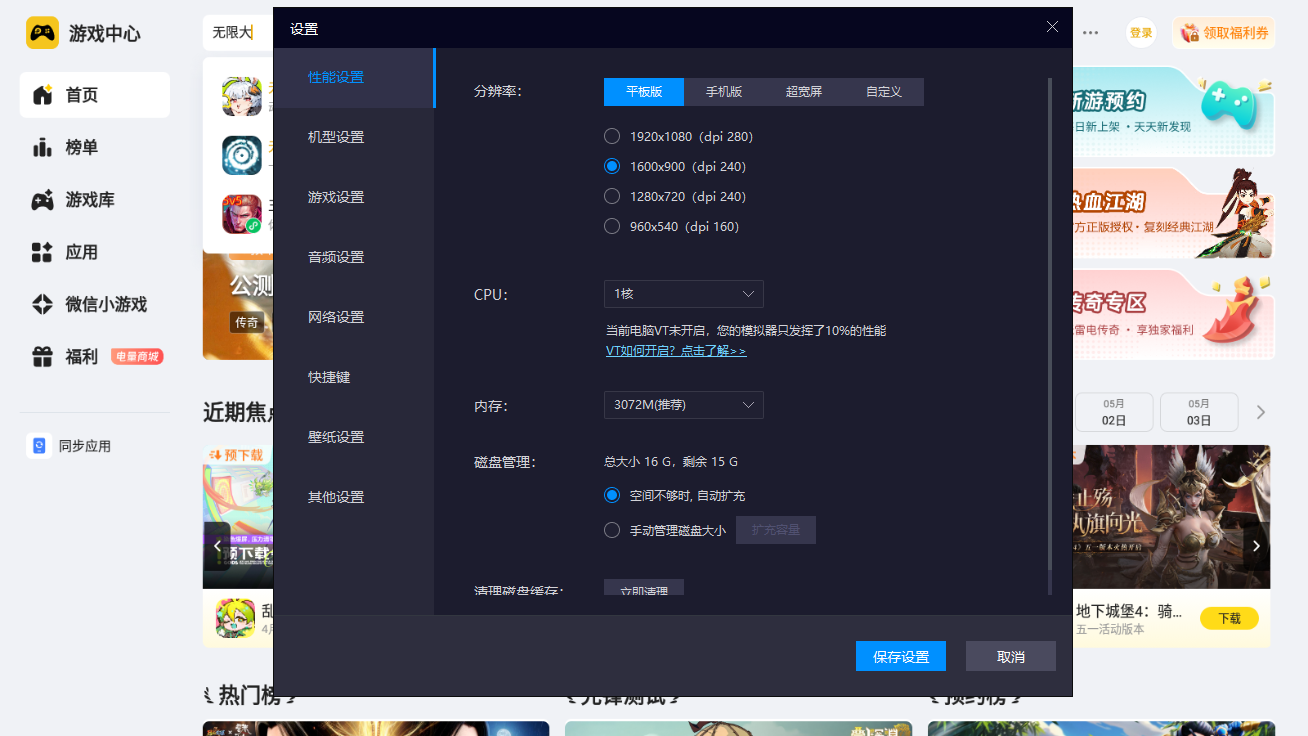Click the 同步应用 sync icon
Screen dimensions: 1308x736
[x=39, y=446]
